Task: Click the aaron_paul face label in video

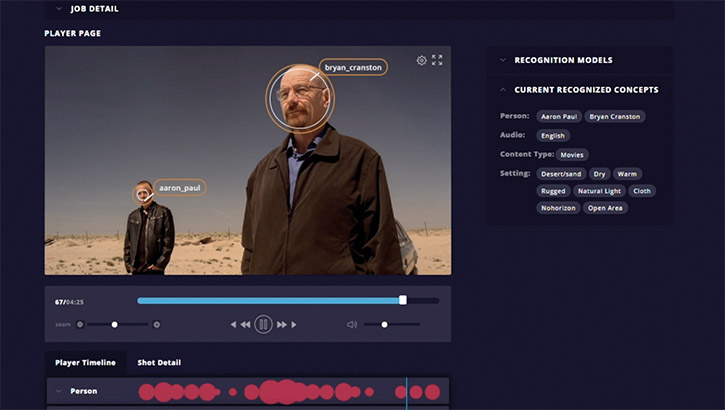Action: pyautogui.click(x=180, y=187)
